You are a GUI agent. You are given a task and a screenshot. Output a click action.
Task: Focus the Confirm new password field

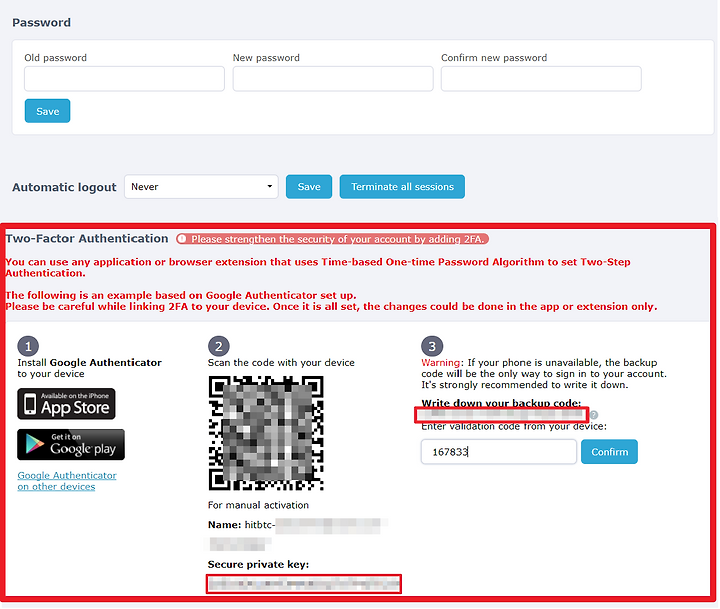541,79
